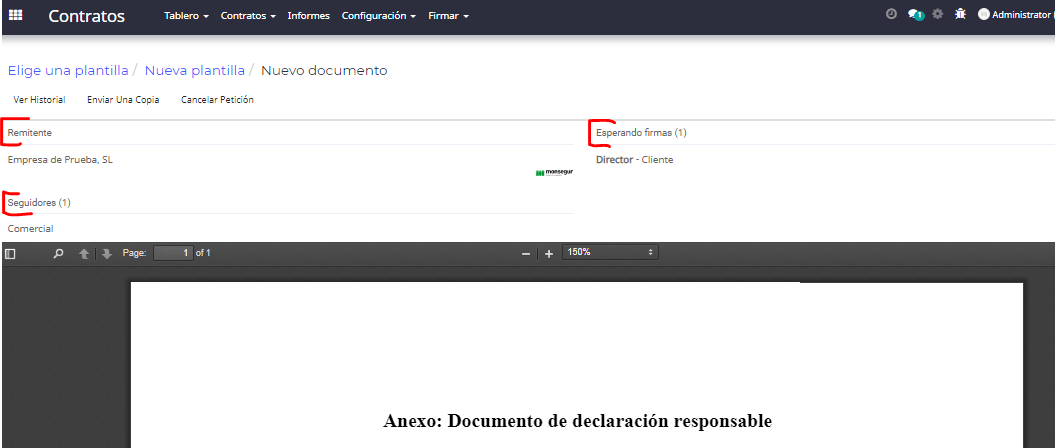This screenshot has width=1055, height=448.
Task: Go back to Elige una plantilla breadcrumb
Action: click(x=68, y=71)
